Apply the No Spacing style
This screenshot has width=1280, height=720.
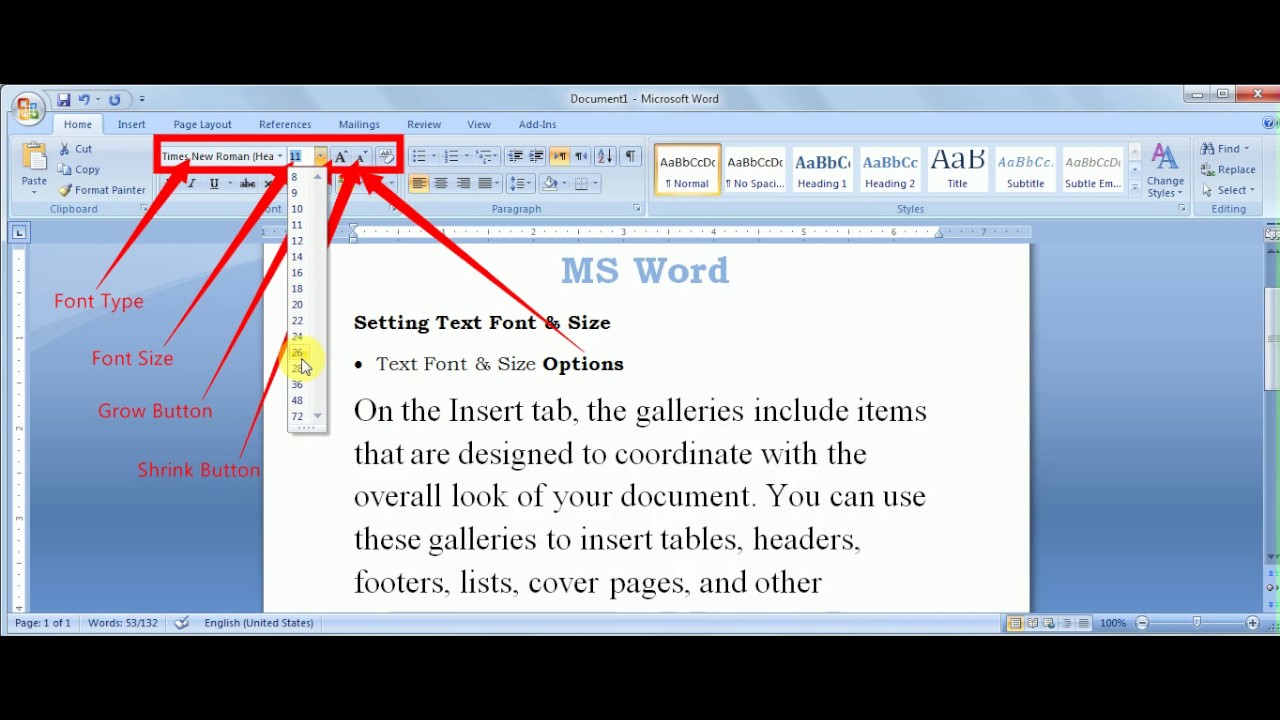[x=755, y=169]
